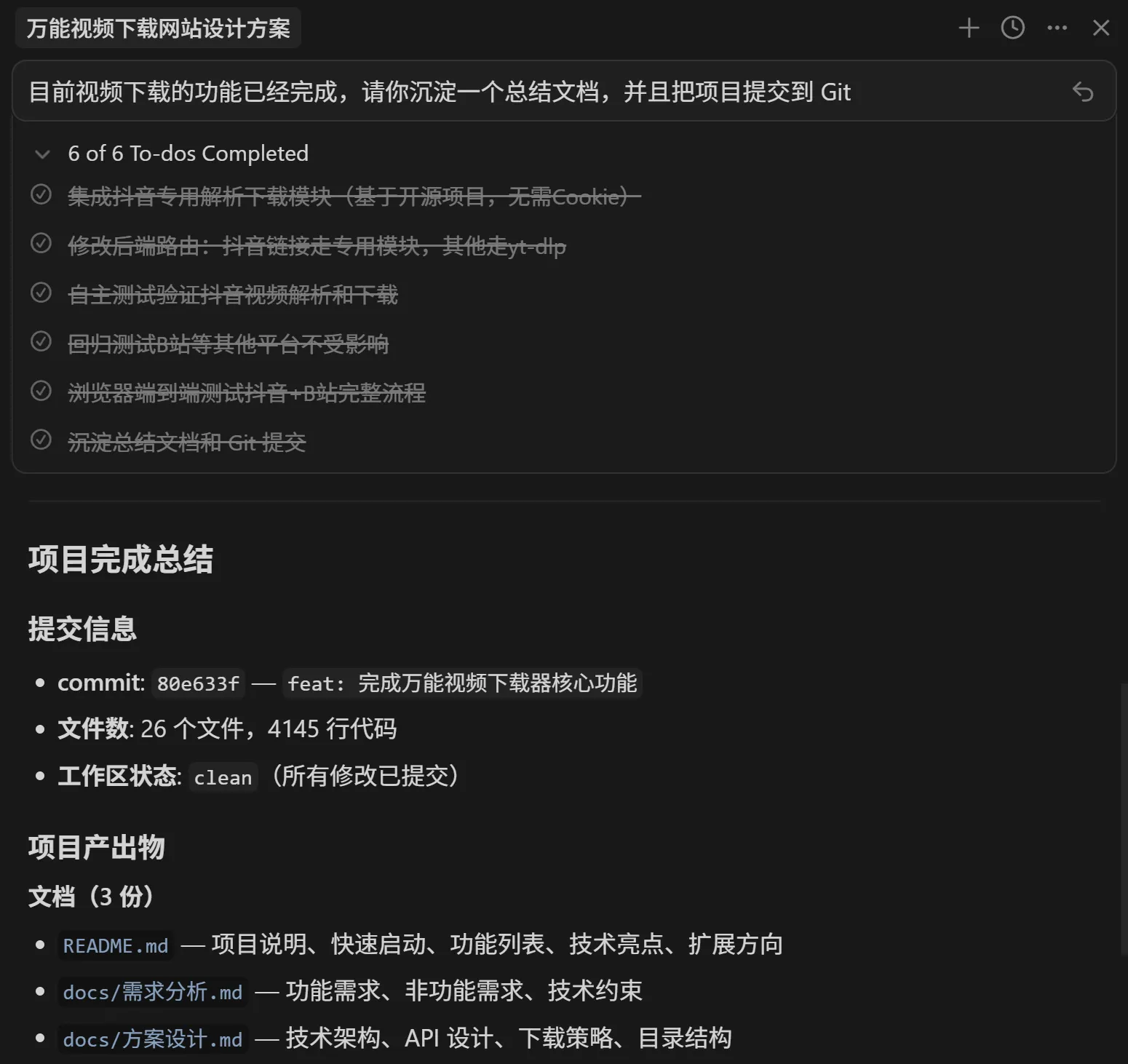Click the 浏览器端到端测试 todo check icon

[x=41, y=391]
